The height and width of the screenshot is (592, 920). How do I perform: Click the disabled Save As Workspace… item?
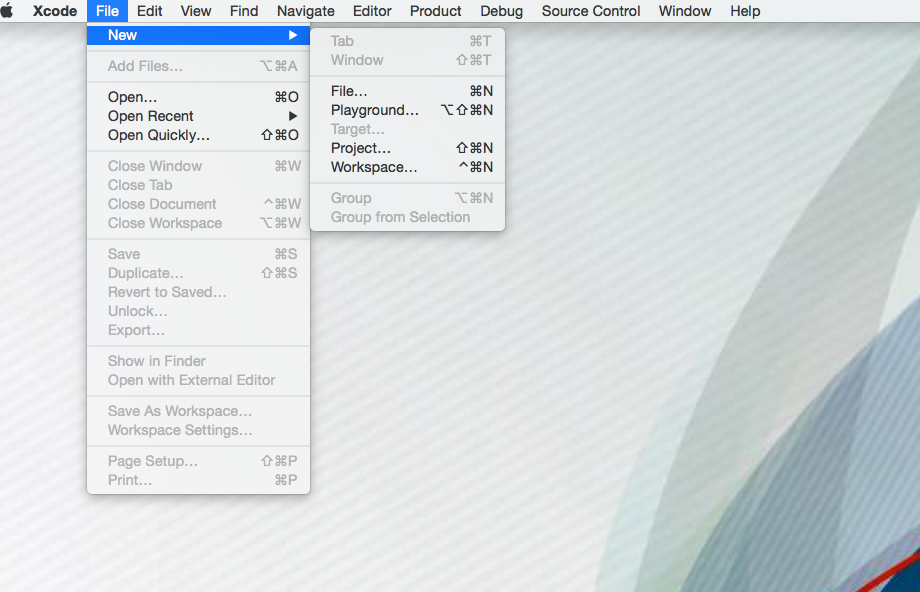198,411
